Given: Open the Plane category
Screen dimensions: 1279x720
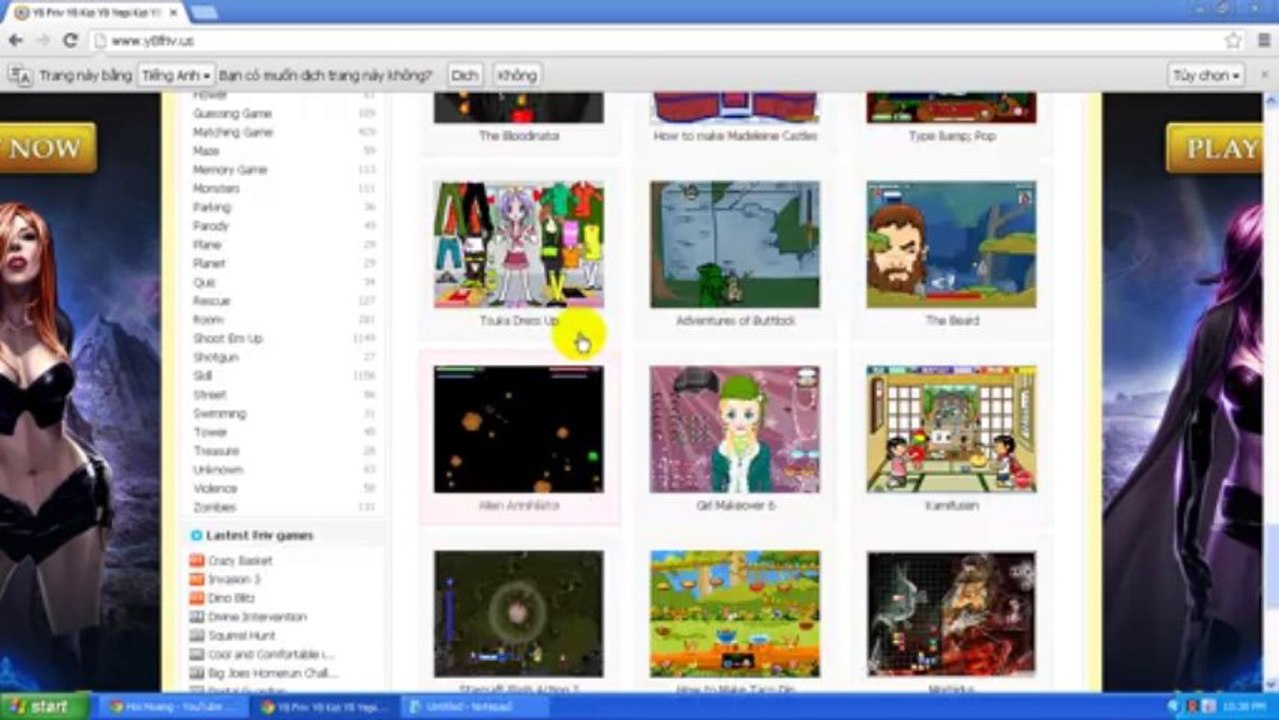Looking at the screenshot, I should 207,245.
